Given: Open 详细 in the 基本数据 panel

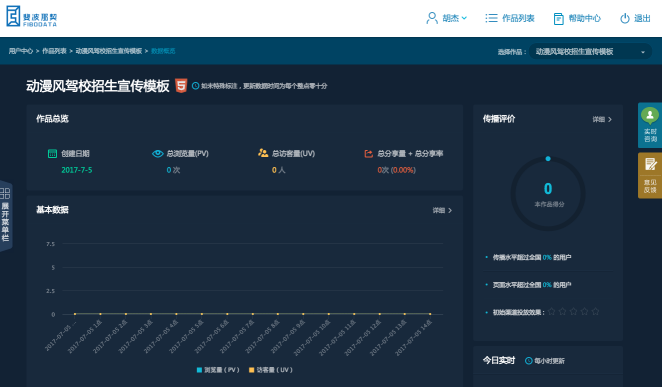Looking at the screenshot, I should (x=442, y=210).
